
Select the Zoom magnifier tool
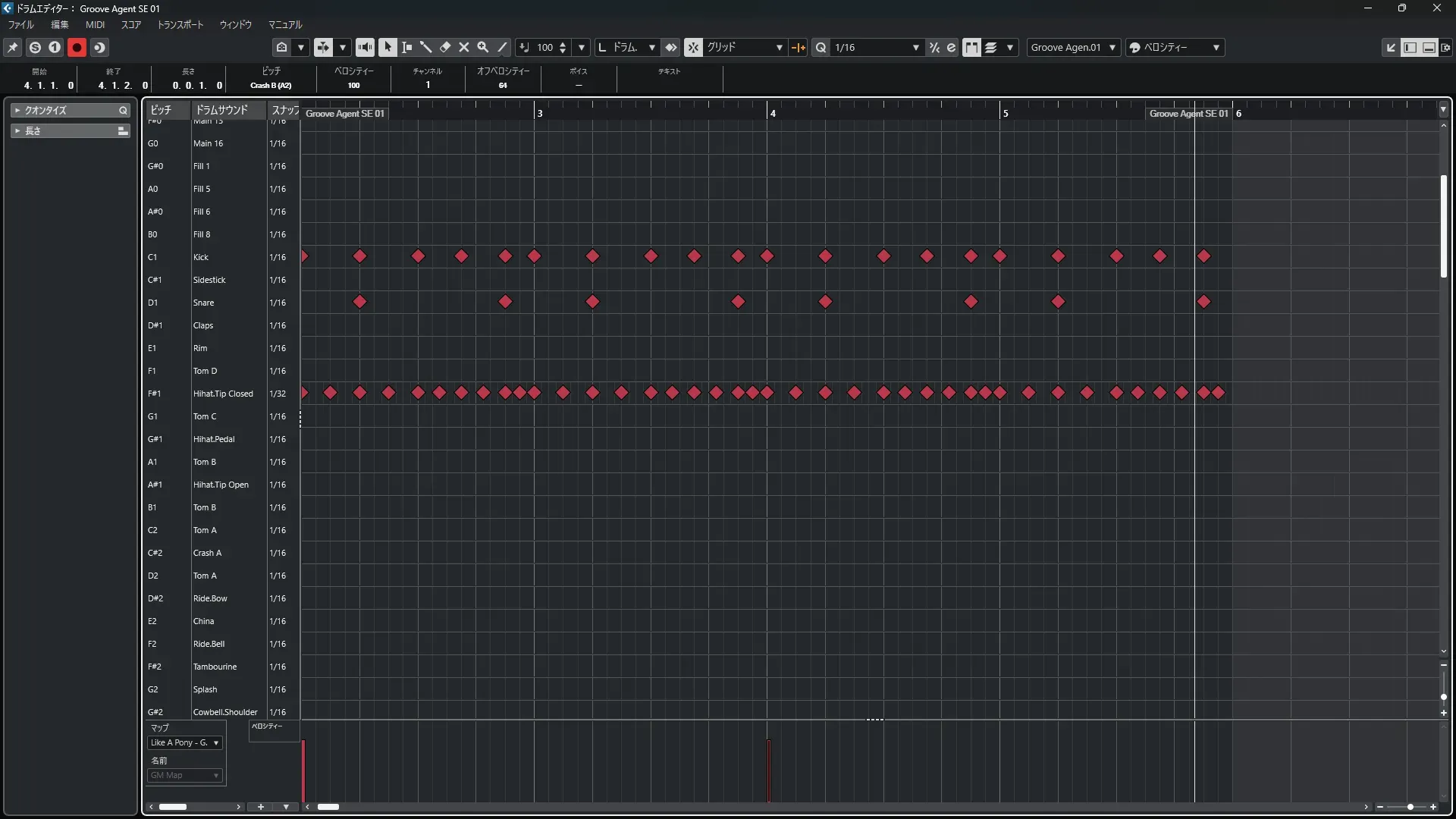pos(483,47)
